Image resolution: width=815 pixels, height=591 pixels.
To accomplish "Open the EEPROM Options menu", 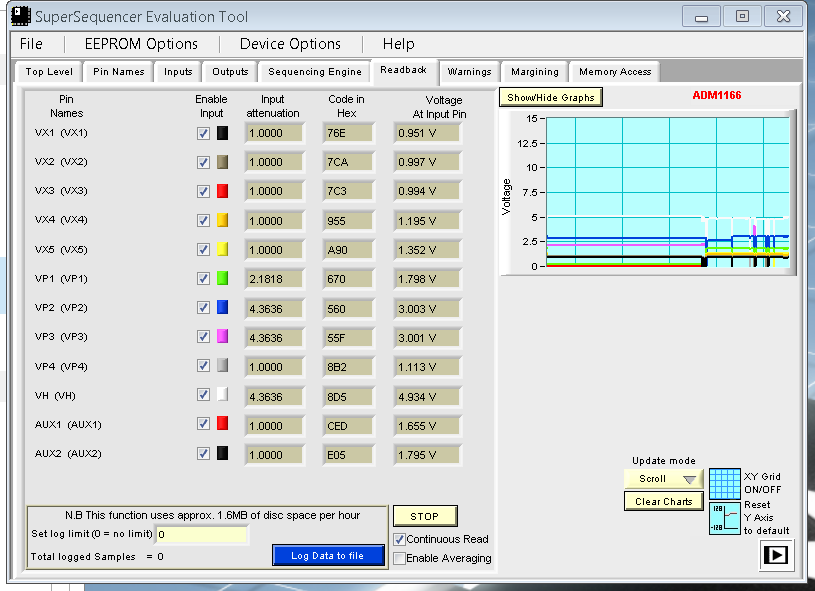I will [x=141, y=44].
